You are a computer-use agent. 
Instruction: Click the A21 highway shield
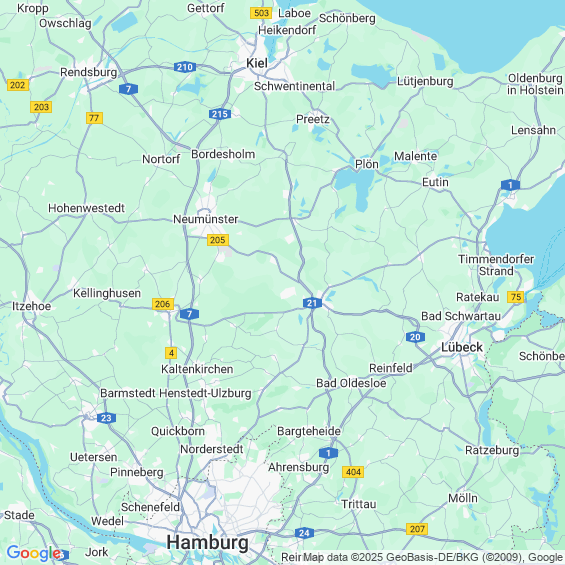pyautogui.click(x=312, y=303)
